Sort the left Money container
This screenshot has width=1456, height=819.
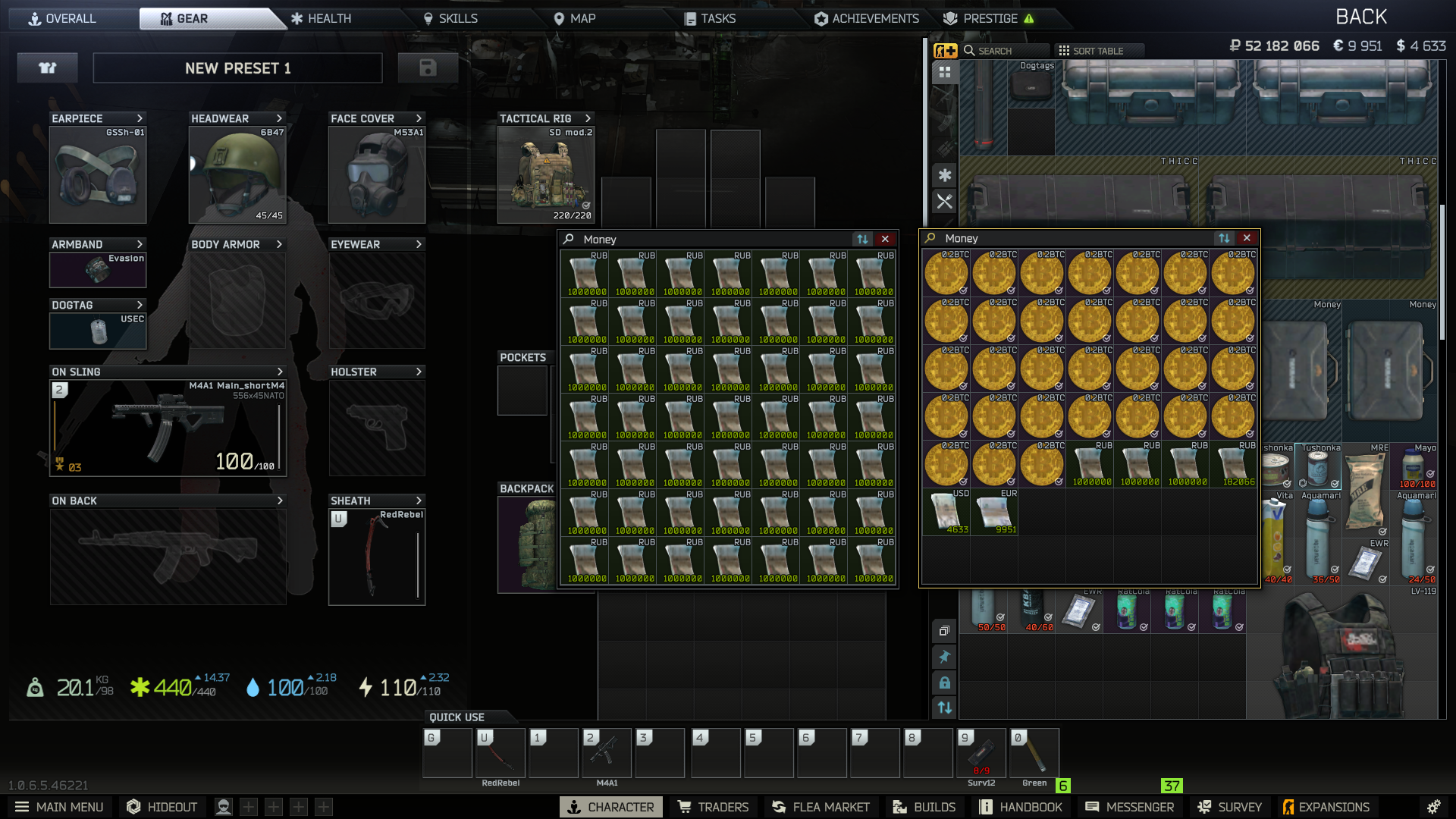click(x=862, y=239)
